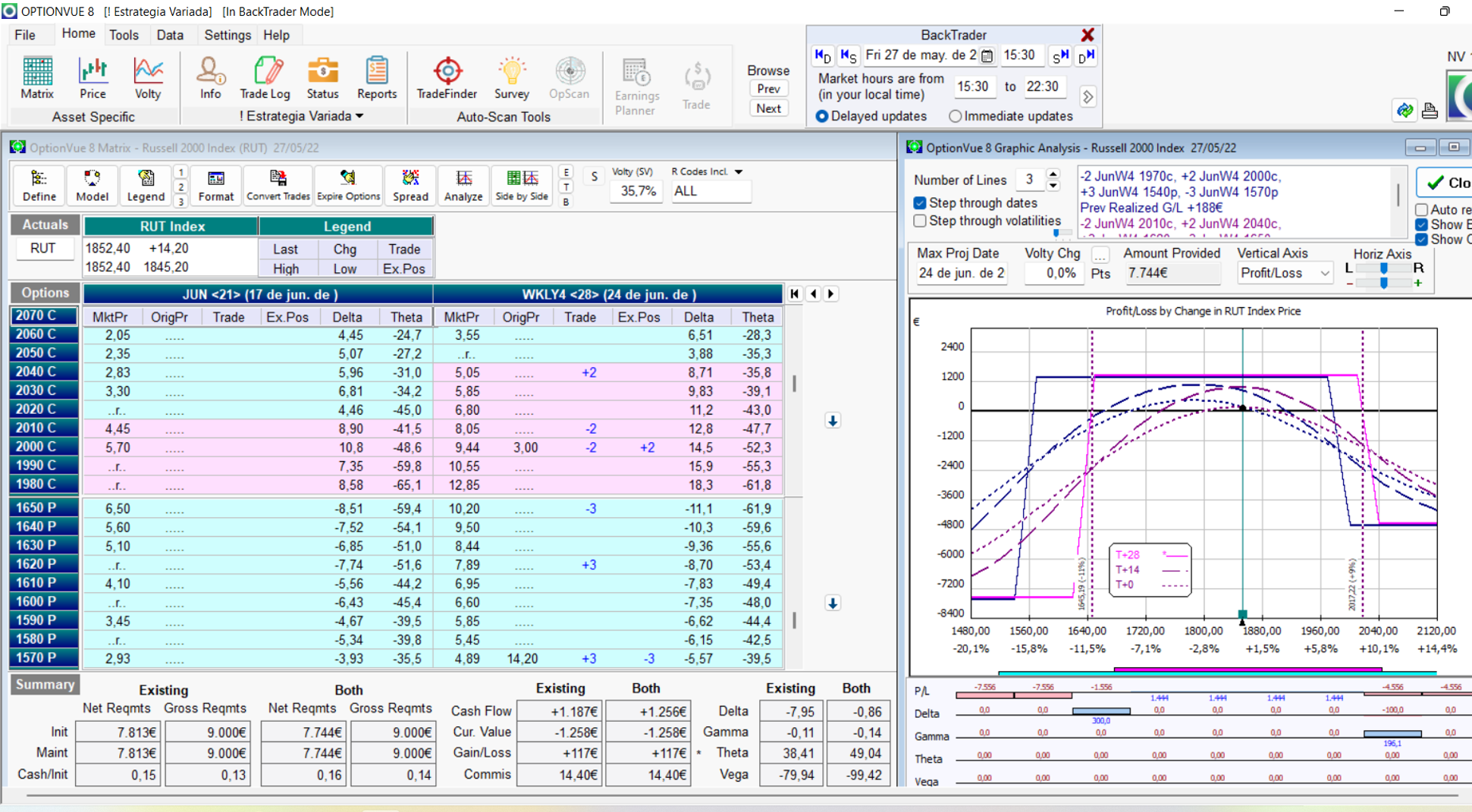Open the Spread tool
The width and height of the screenshot is (1472, 812).
(410, 186)
